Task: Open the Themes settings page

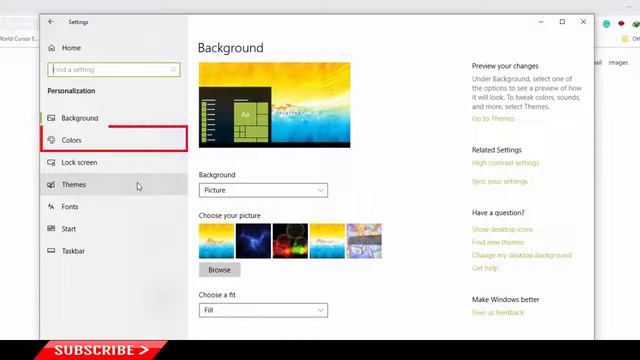Action: 114,184
